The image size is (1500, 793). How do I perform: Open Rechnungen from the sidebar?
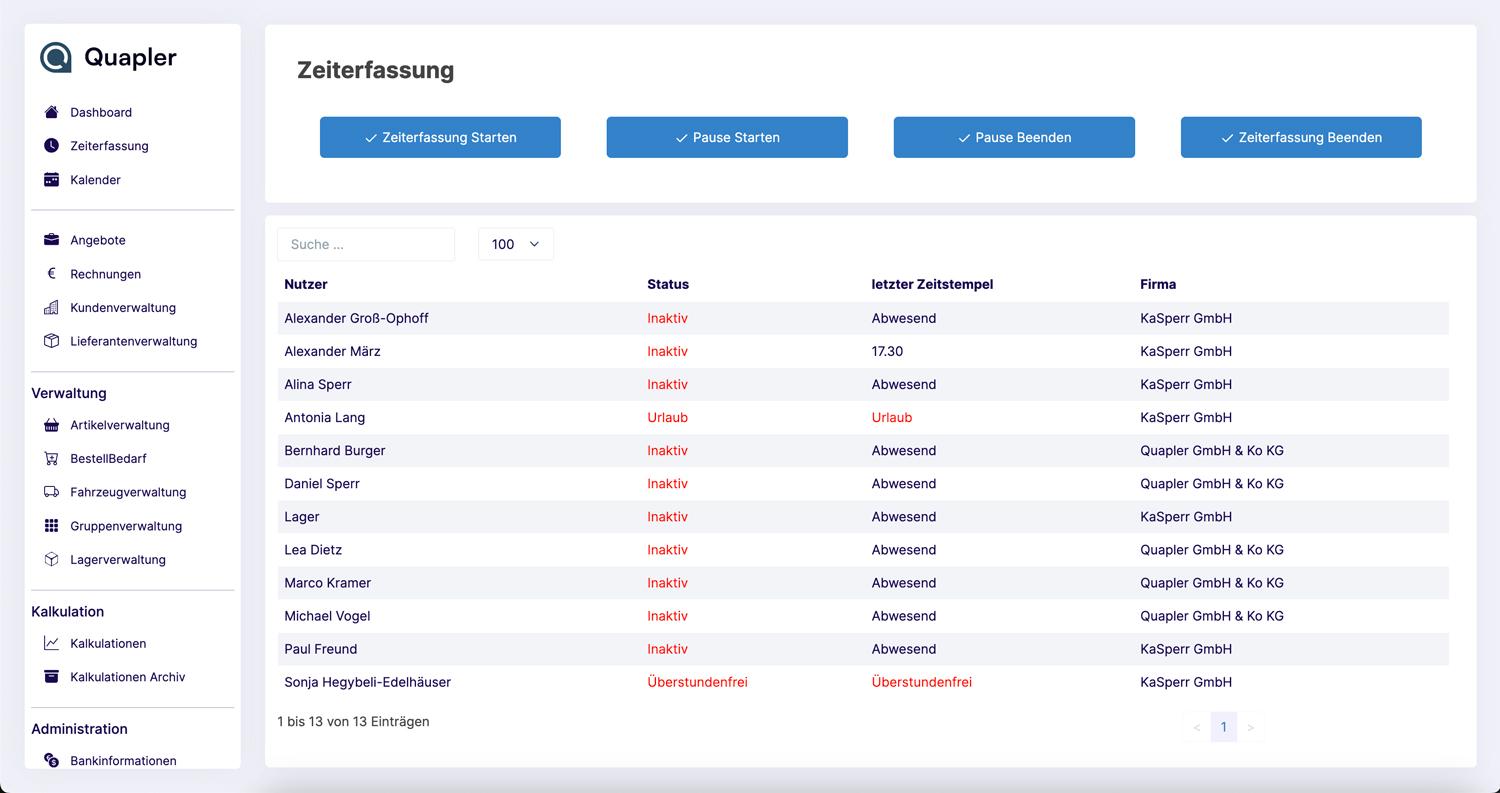coord(105,274)
